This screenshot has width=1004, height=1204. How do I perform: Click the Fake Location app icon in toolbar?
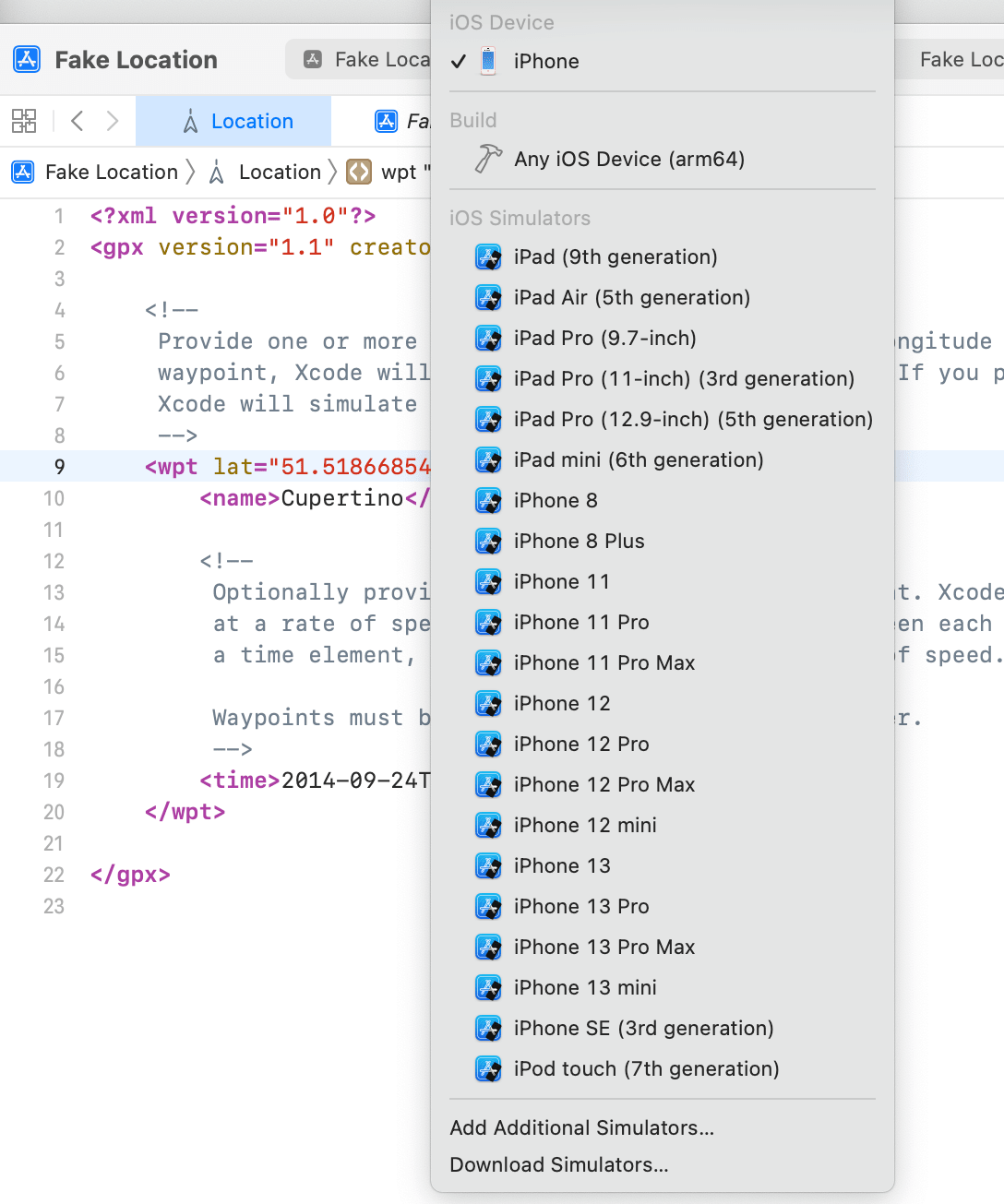[x=27, y=60]
